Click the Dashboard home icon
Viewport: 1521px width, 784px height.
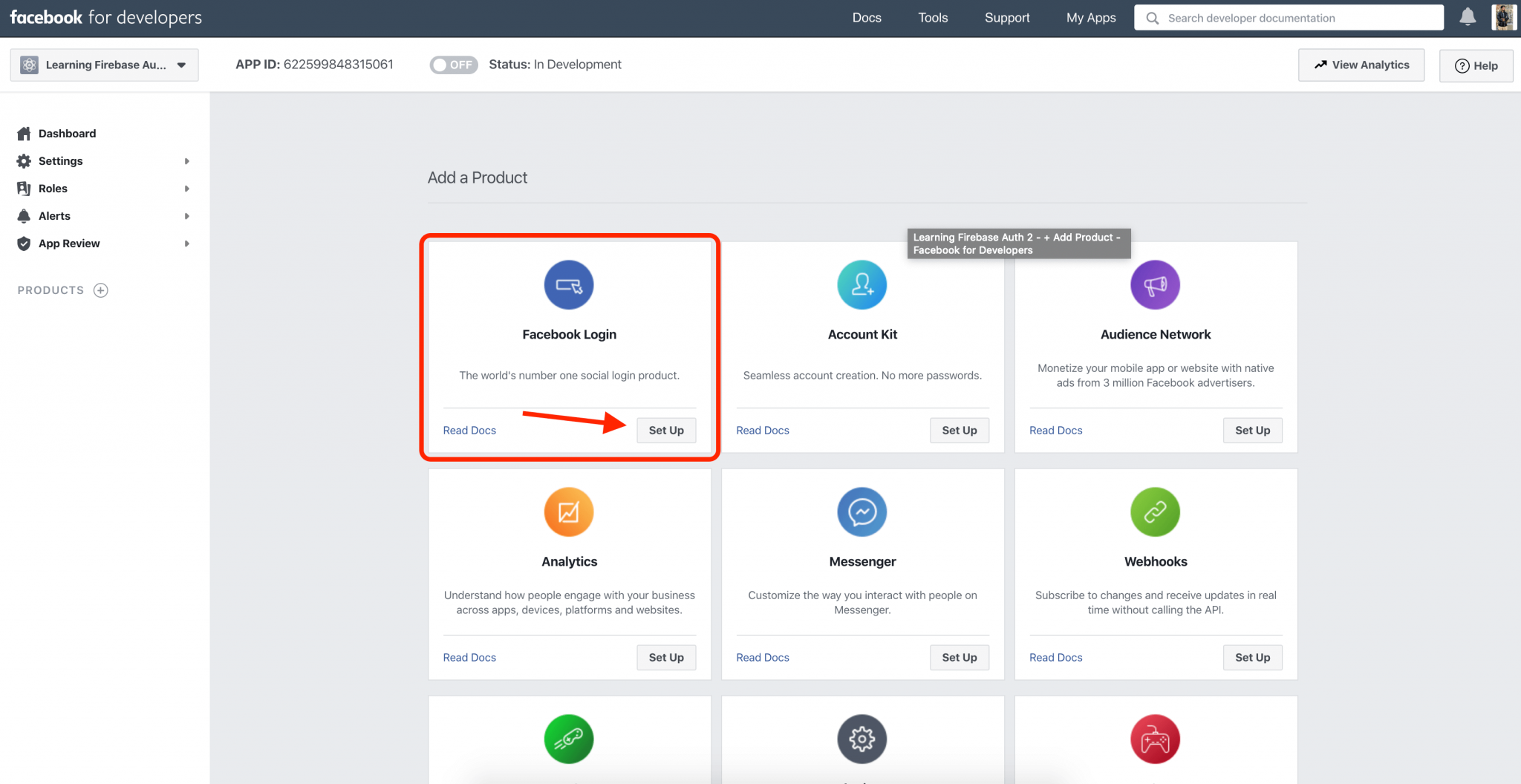24,134
